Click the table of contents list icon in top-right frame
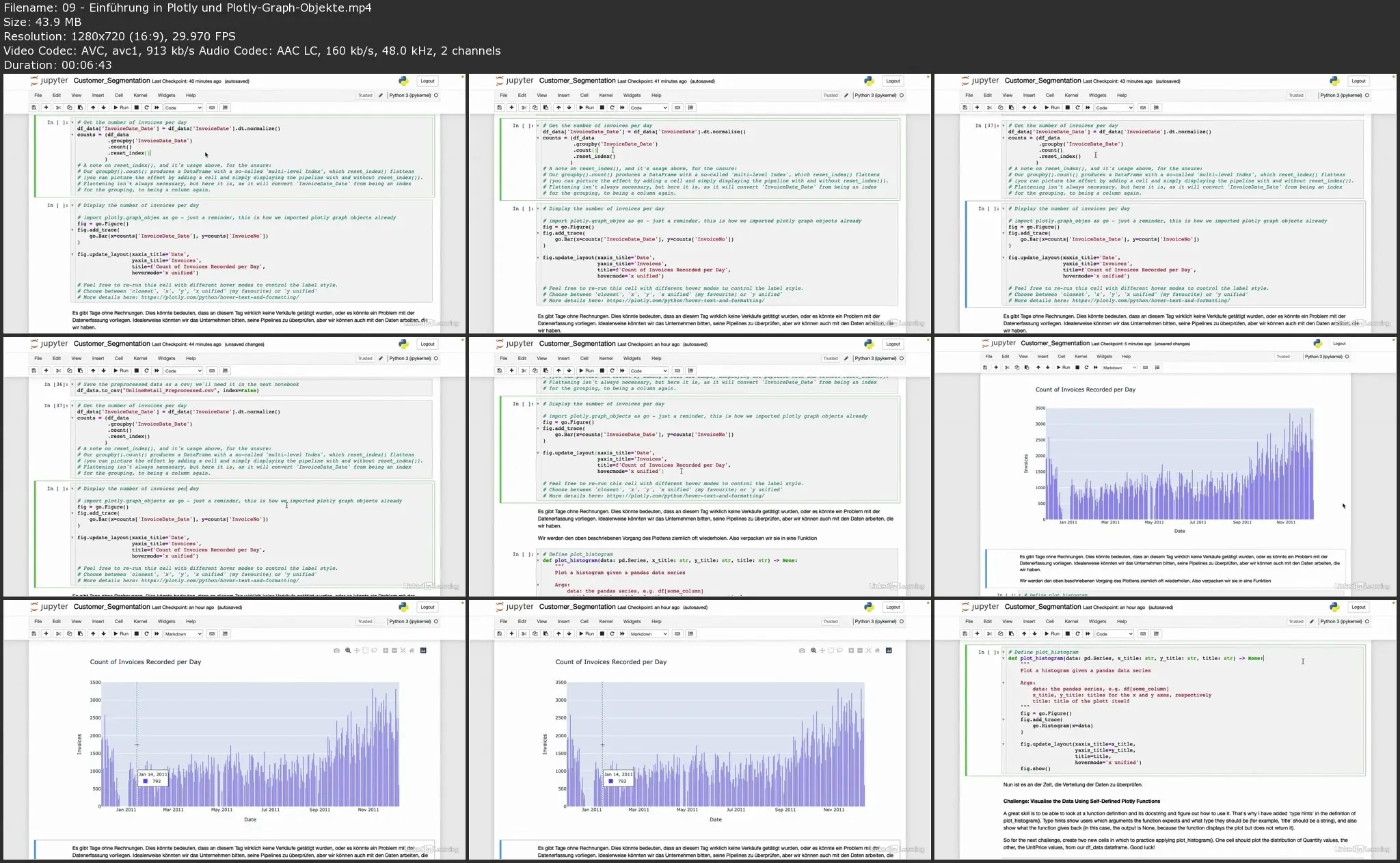The height and width of the screenshot is (863, 1400). click(x=1157, y=107)
